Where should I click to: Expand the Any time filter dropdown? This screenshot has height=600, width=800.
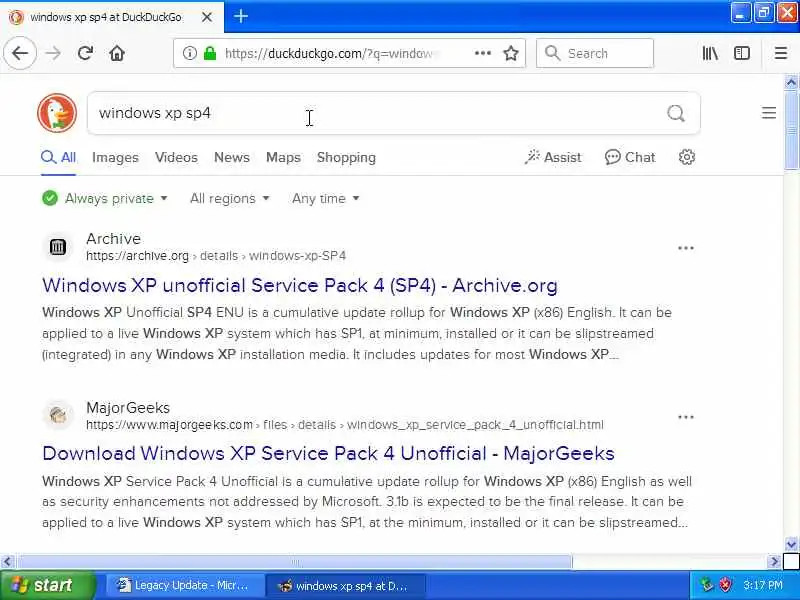(326, 198)
